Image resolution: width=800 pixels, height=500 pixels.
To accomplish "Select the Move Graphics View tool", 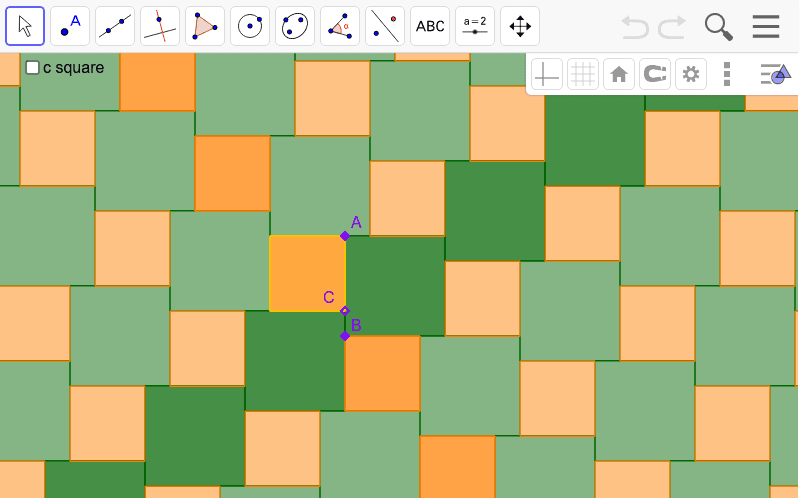I will pyautogui.click(x=520, y=26).
